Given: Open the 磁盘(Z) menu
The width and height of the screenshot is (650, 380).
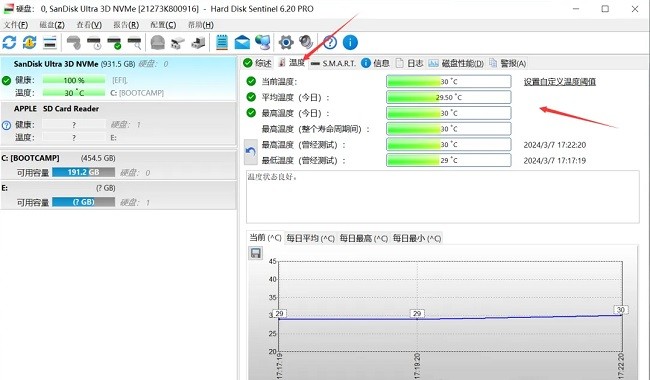Looking at the screenshot, I should pos(52,25).
